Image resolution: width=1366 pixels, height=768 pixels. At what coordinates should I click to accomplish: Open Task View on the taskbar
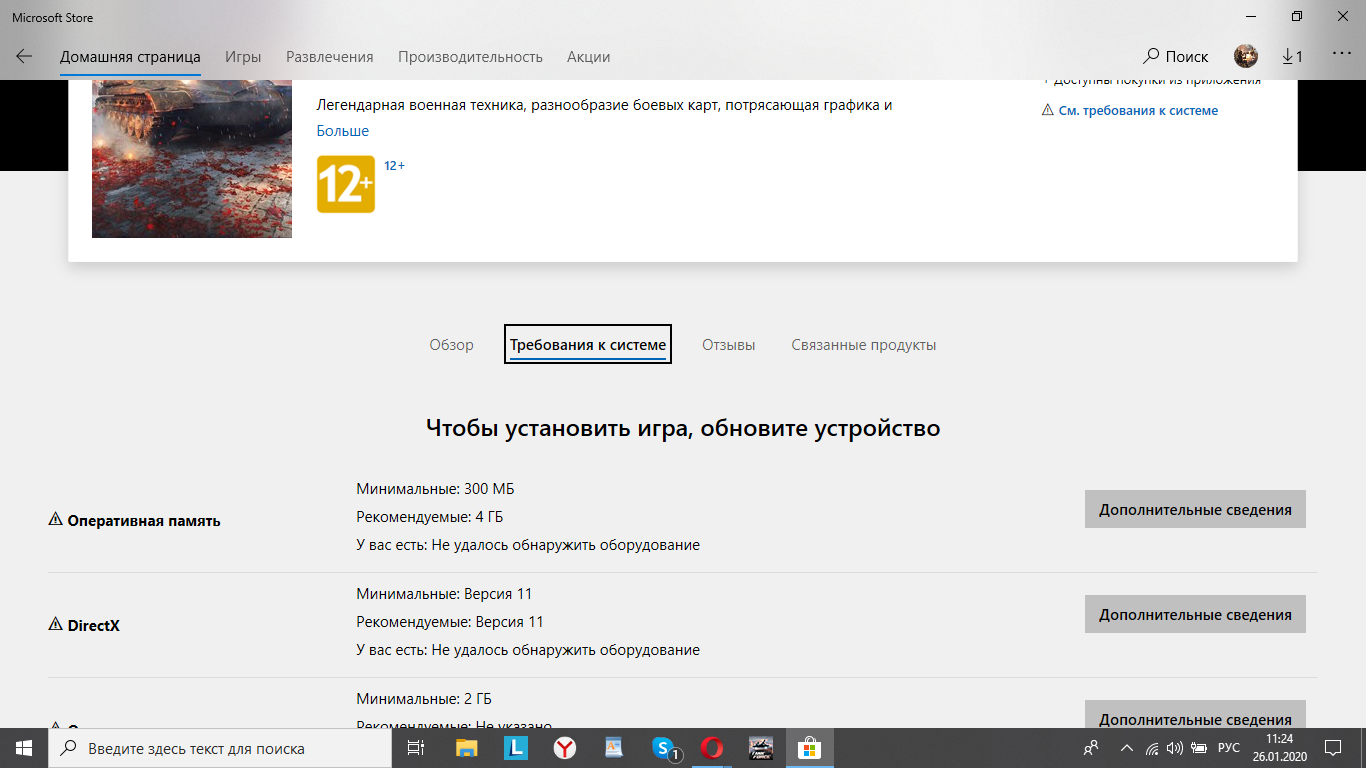416,748
